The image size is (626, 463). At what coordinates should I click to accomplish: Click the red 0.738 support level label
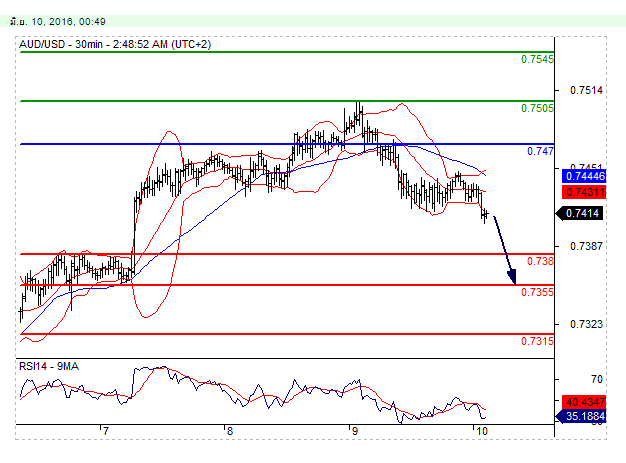pos(540,261)
